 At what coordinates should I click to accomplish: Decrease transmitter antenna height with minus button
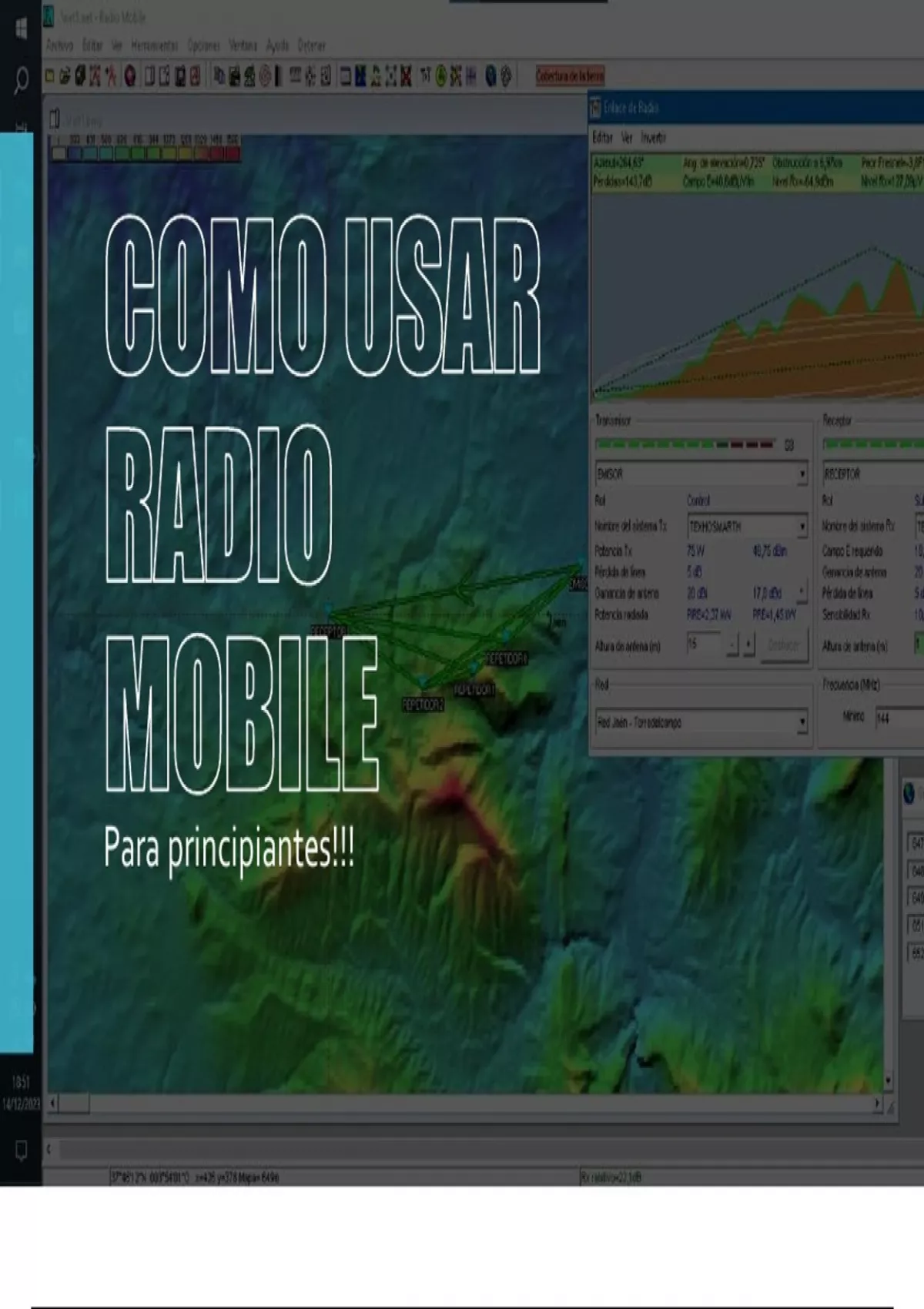[x=732, y=644]
